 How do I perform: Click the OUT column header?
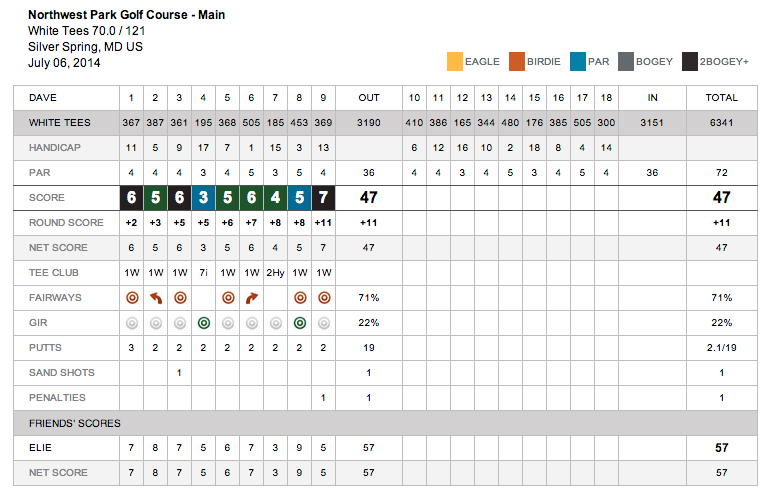[x=369, y=98]
